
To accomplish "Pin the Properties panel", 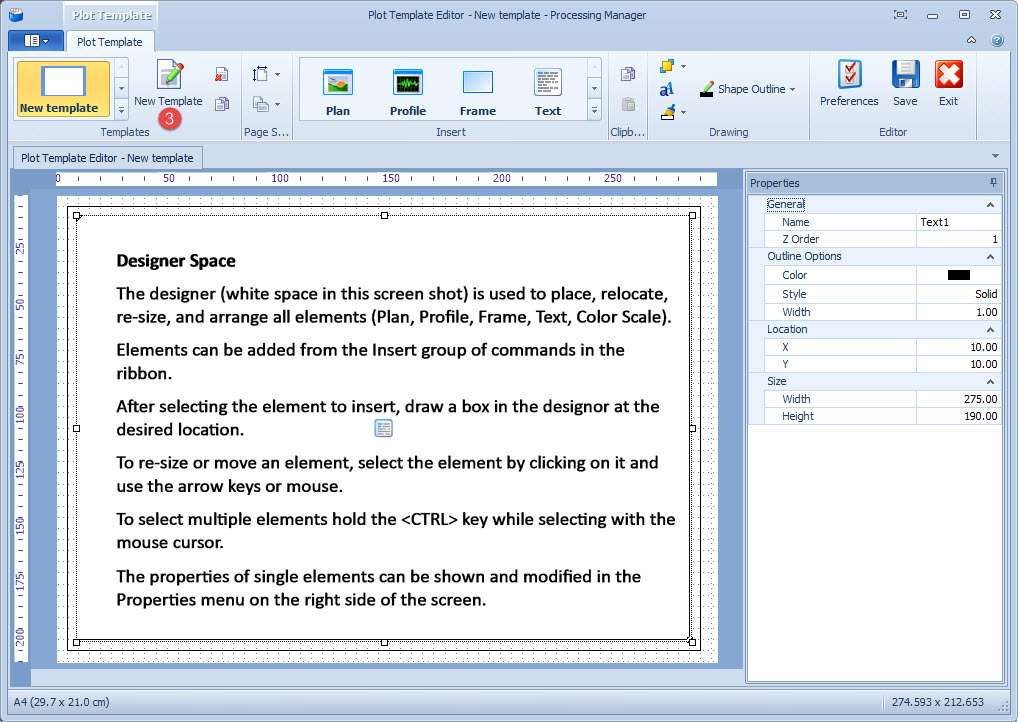I will point(993,183).
